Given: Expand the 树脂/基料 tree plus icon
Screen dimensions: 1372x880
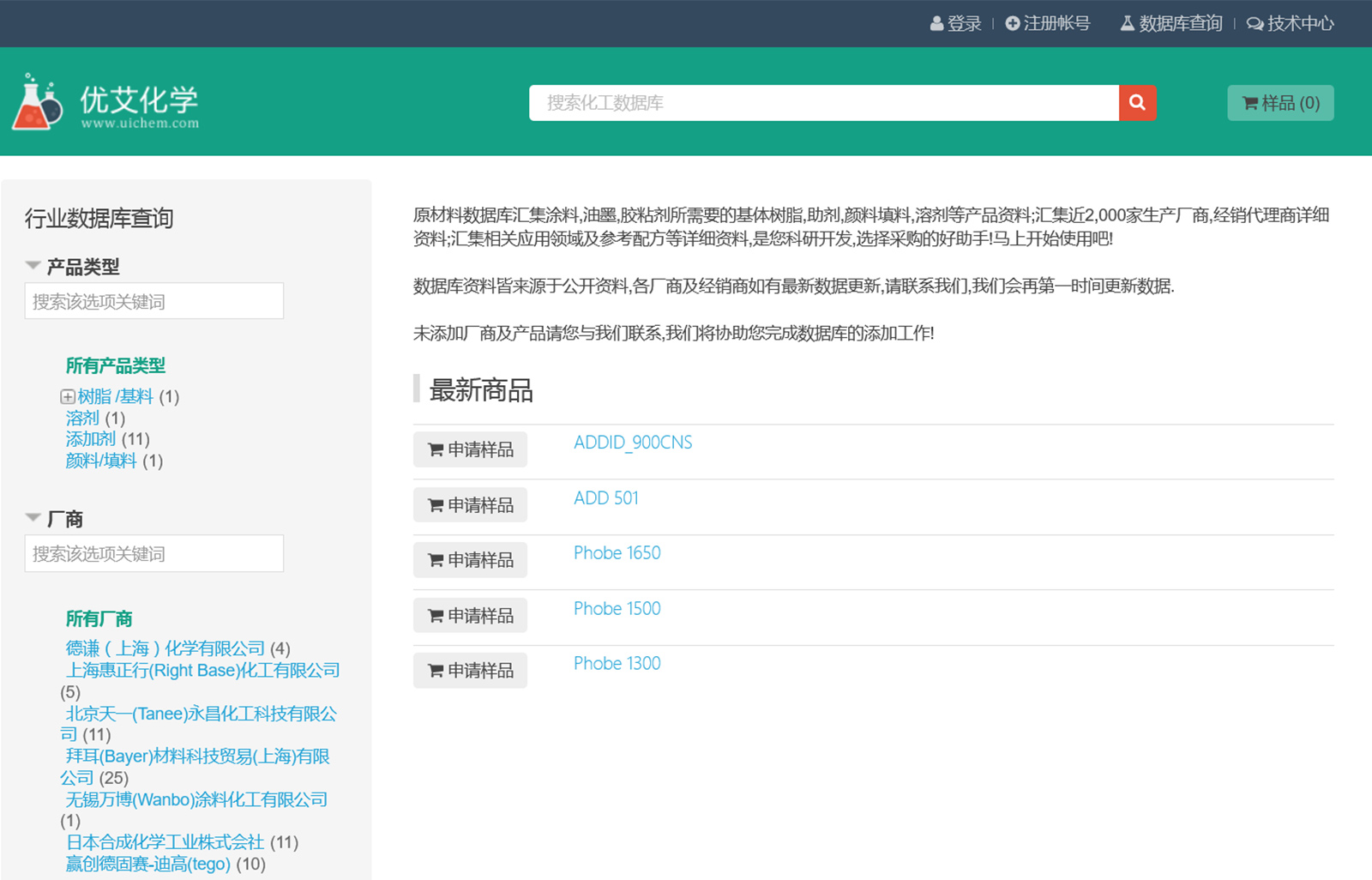Looking at the screenshot, I should tap(67, 396).
